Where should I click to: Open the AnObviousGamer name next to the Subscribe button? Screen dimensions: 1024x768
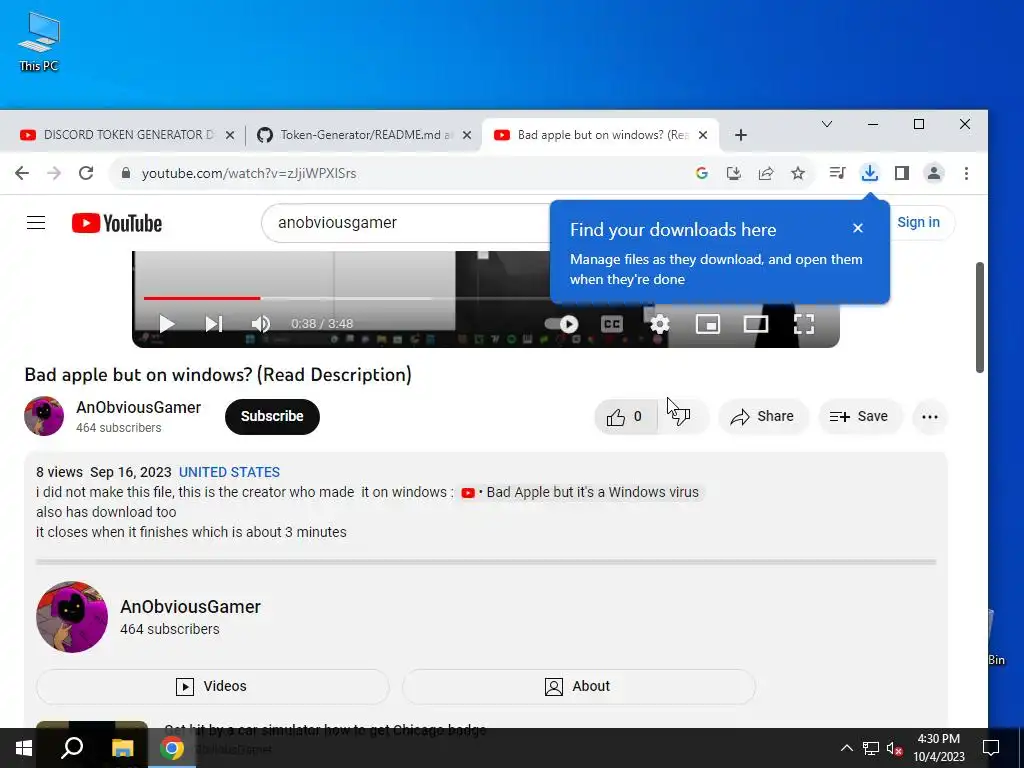[138, 408]
